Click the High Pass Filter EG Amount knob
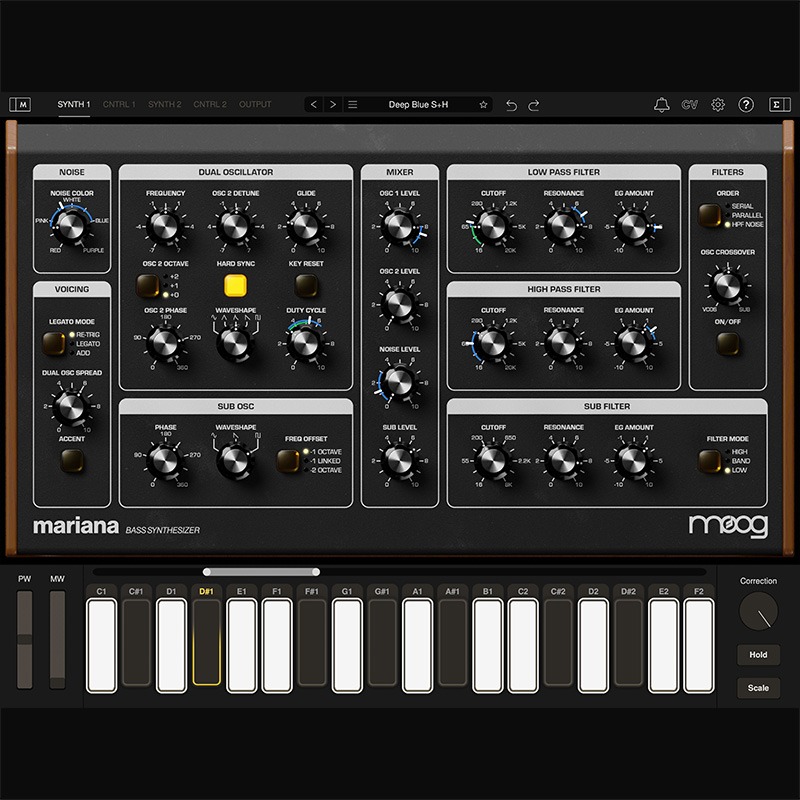The height and width of the screenshot is (800, 800). point(633,343)
